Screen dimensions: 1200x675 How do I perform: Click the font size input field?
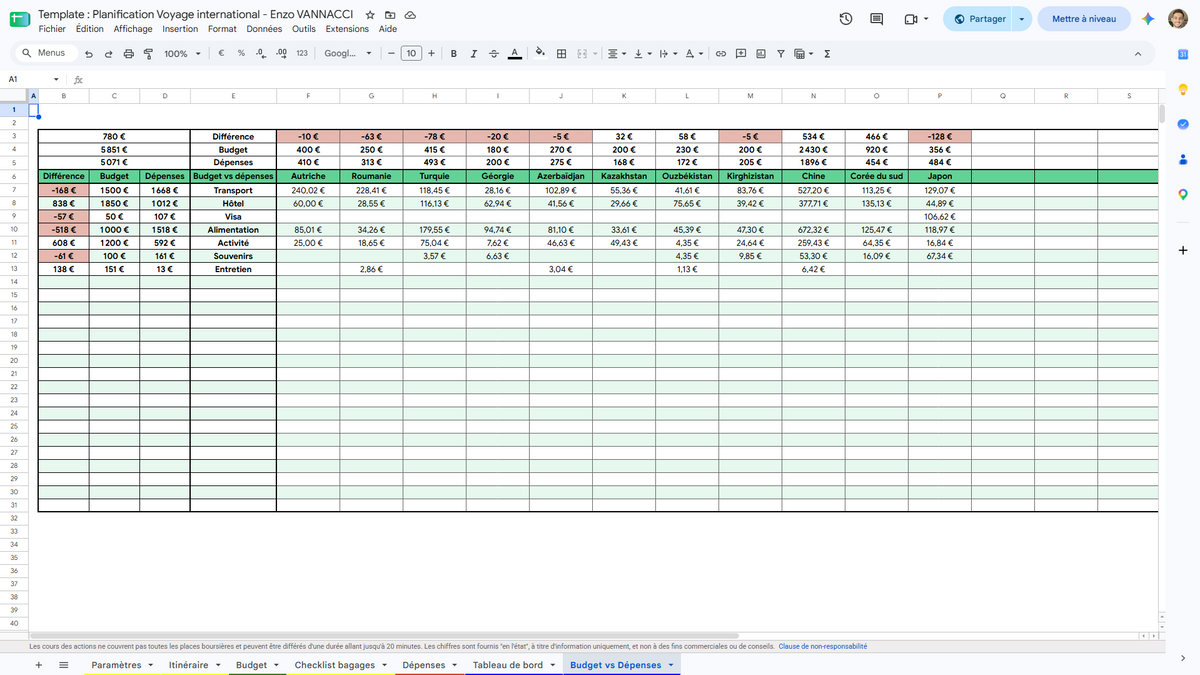411,54
